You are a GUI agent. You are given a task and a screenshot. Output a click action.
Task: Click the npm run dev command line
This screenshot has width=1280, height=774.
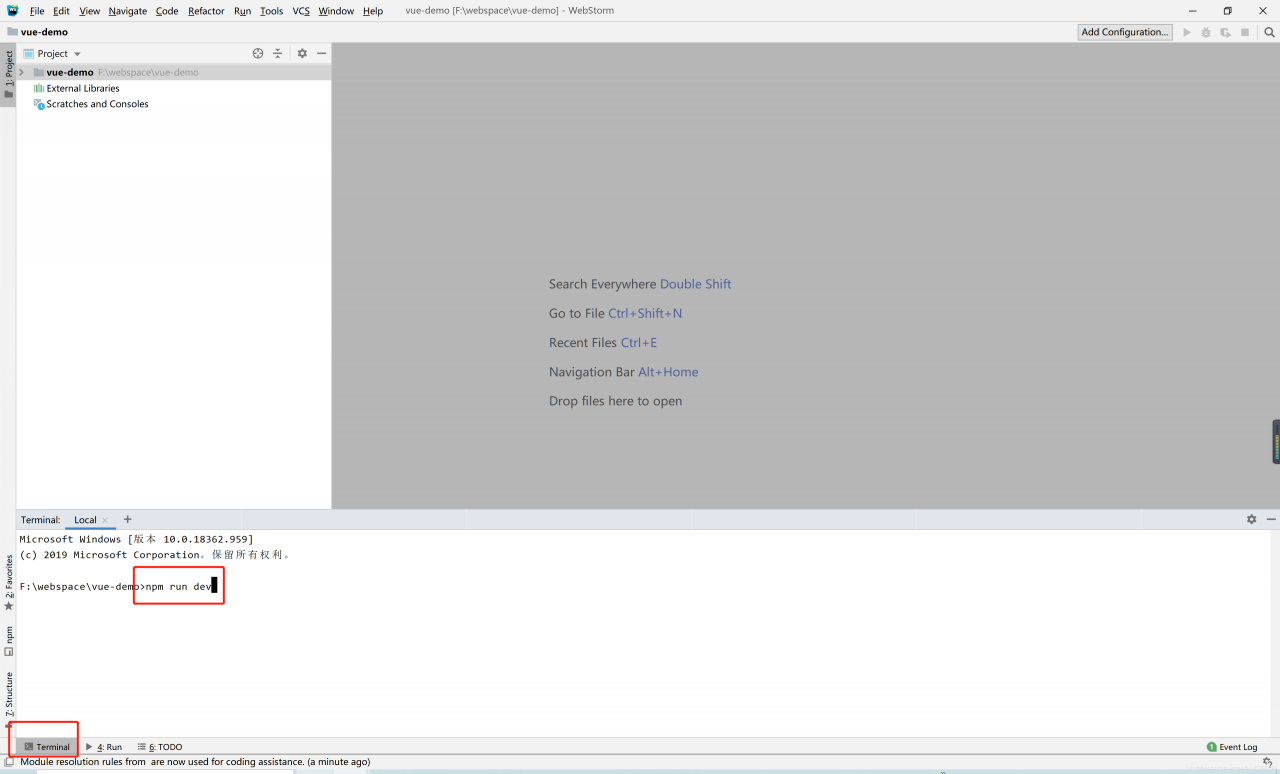(118, 586)
